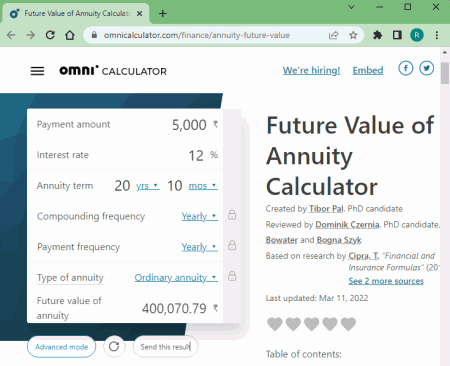Open the Twitter share icon

(426, 68)
